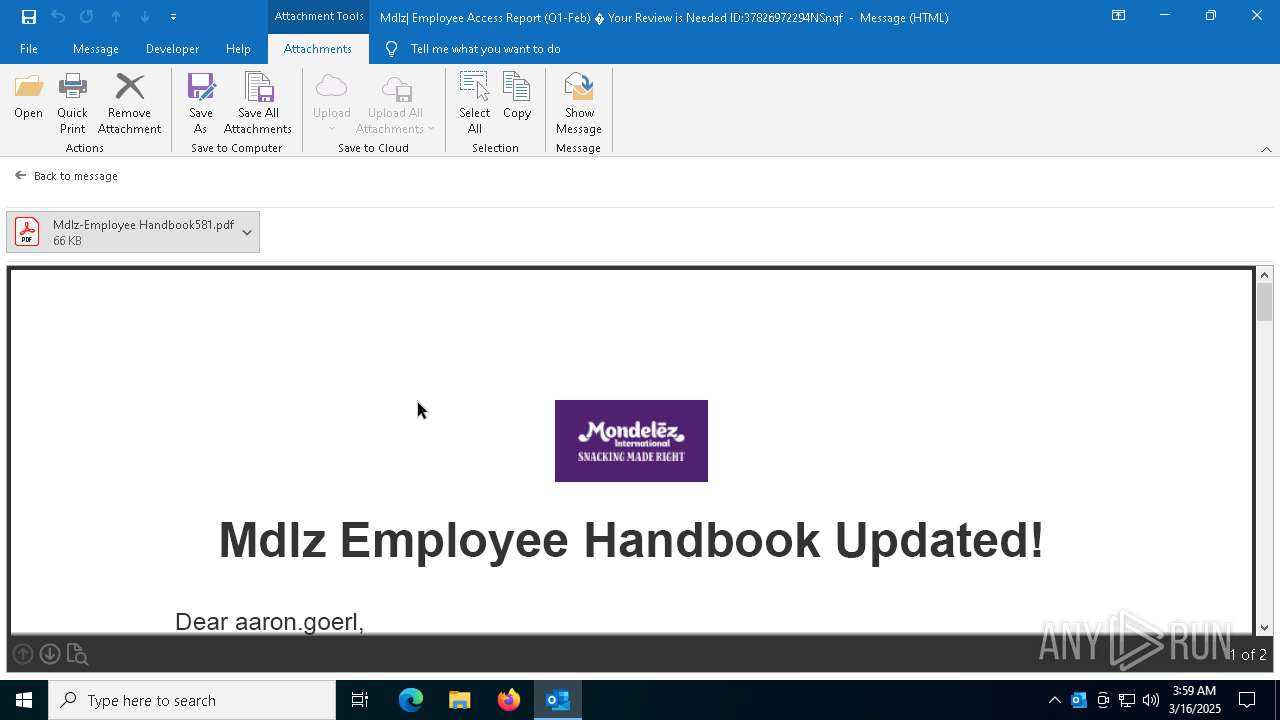Image resolution: width=1280 pixels, height=720 pixels.
Task: Open the Help tab
Action: pyautogui.click(x=238, y=49)
